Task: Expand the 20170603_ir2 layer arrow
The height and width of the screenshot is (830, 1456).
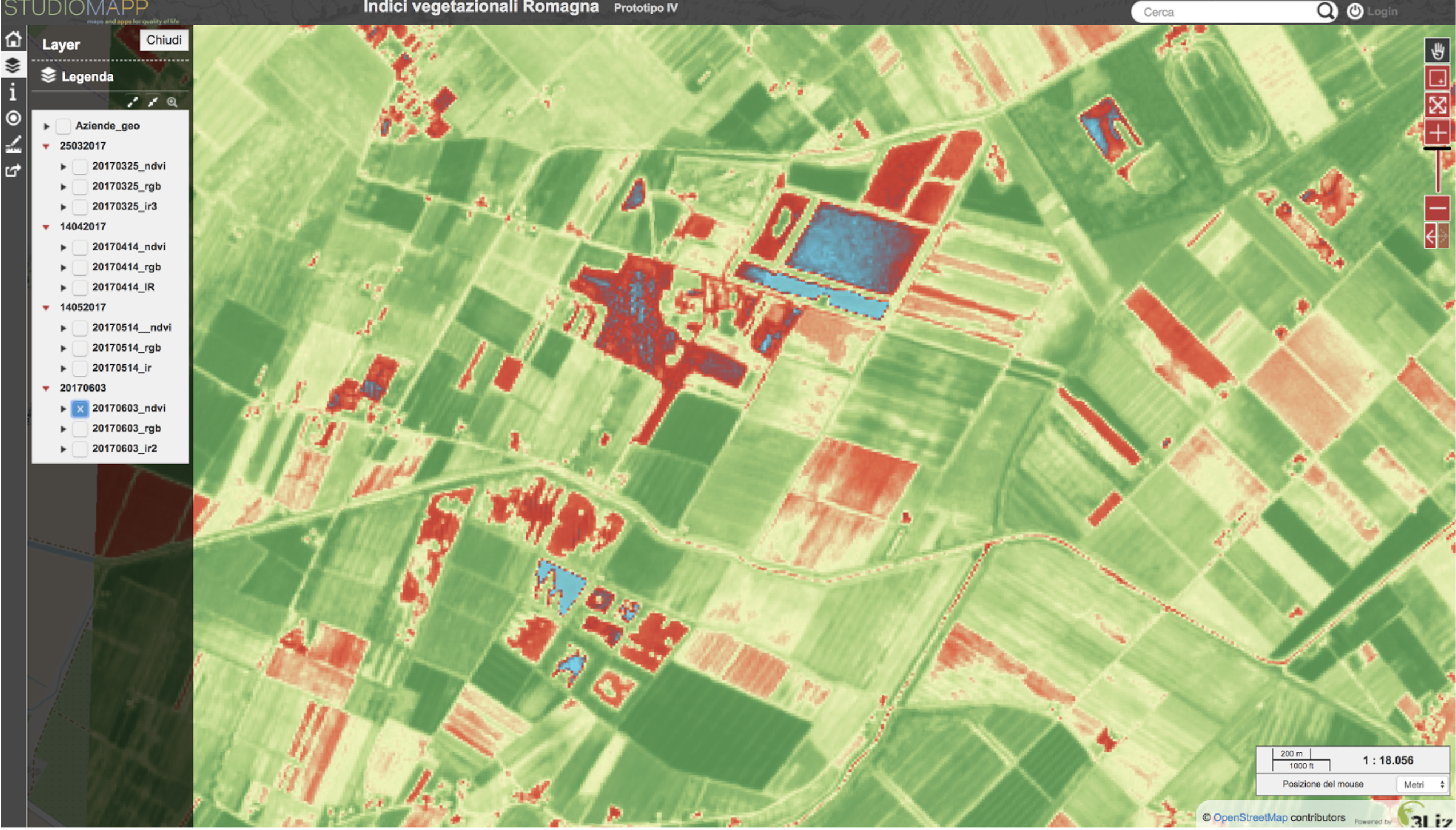Action: pos(63,449)
